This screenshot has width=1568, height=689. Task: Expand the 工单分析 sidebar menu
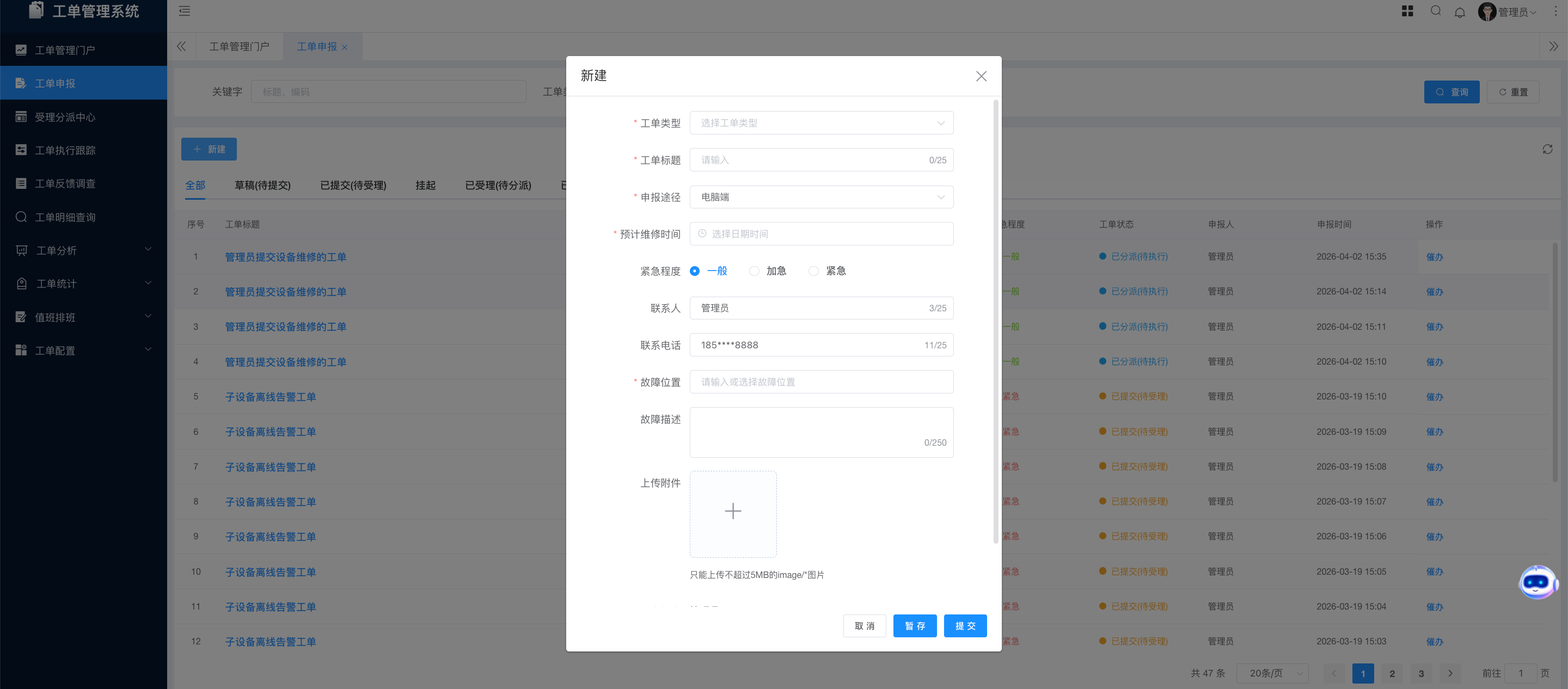148,250
